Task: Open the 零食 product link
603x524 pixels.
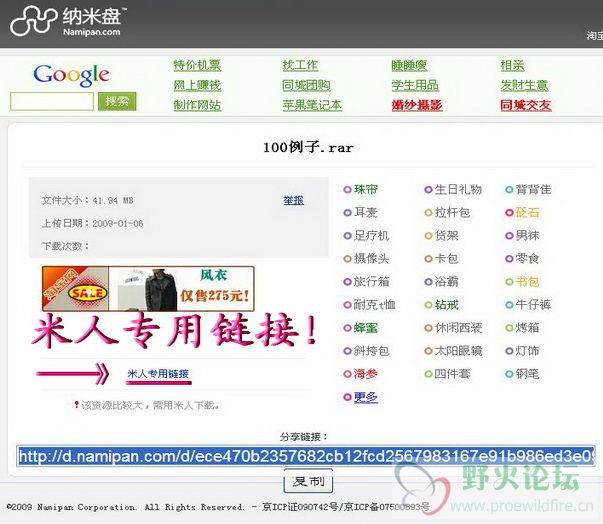Action: coord(527,258)
